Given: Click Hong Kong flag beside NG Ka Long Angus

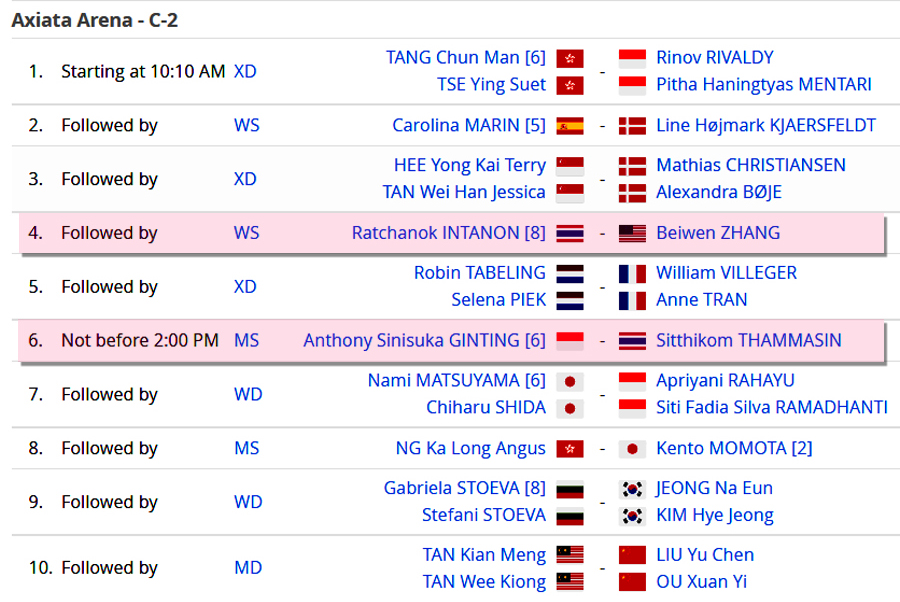Looking at the screenshot, I should tap(569, 449).
